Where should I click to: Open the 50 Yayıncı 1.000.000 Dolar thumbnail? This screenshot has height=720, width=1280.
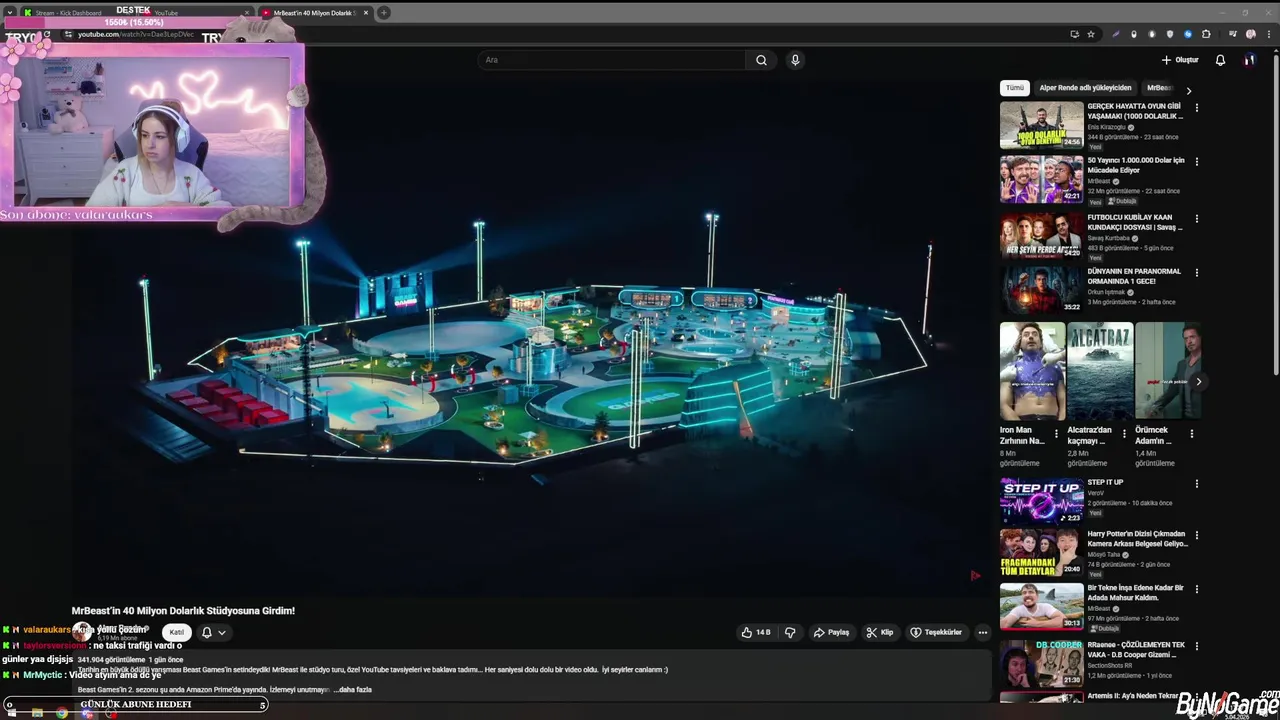(x=1041, y=179)
